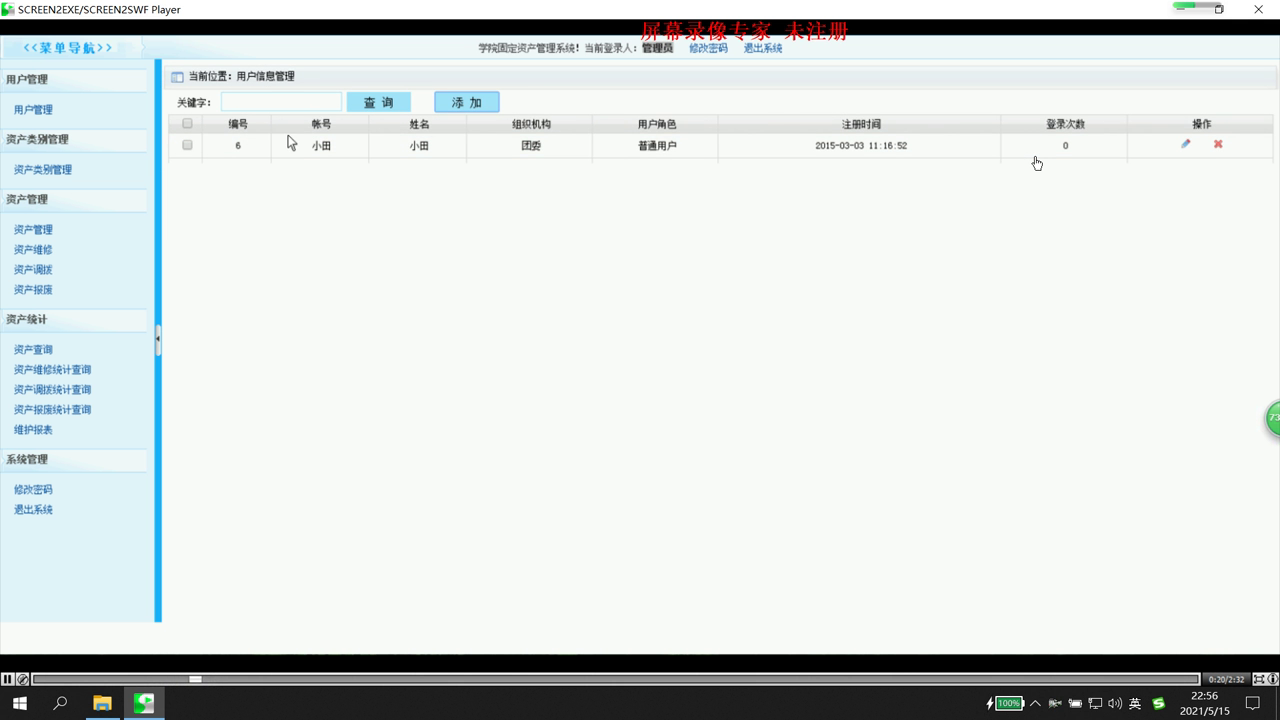Click the 注册时间 column header

(x=861, y=124)
